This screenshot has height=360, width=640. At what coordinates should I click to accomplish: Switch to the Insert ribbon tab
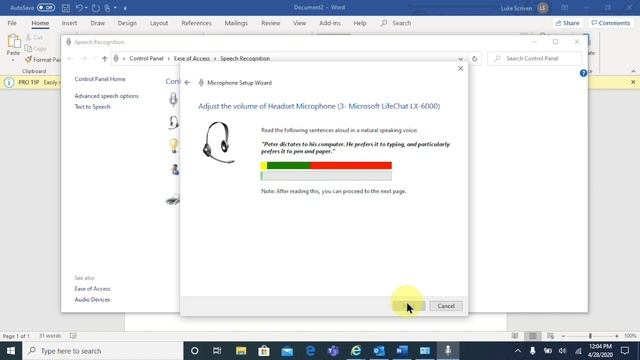pyautogui.click(x=69, y=23)
